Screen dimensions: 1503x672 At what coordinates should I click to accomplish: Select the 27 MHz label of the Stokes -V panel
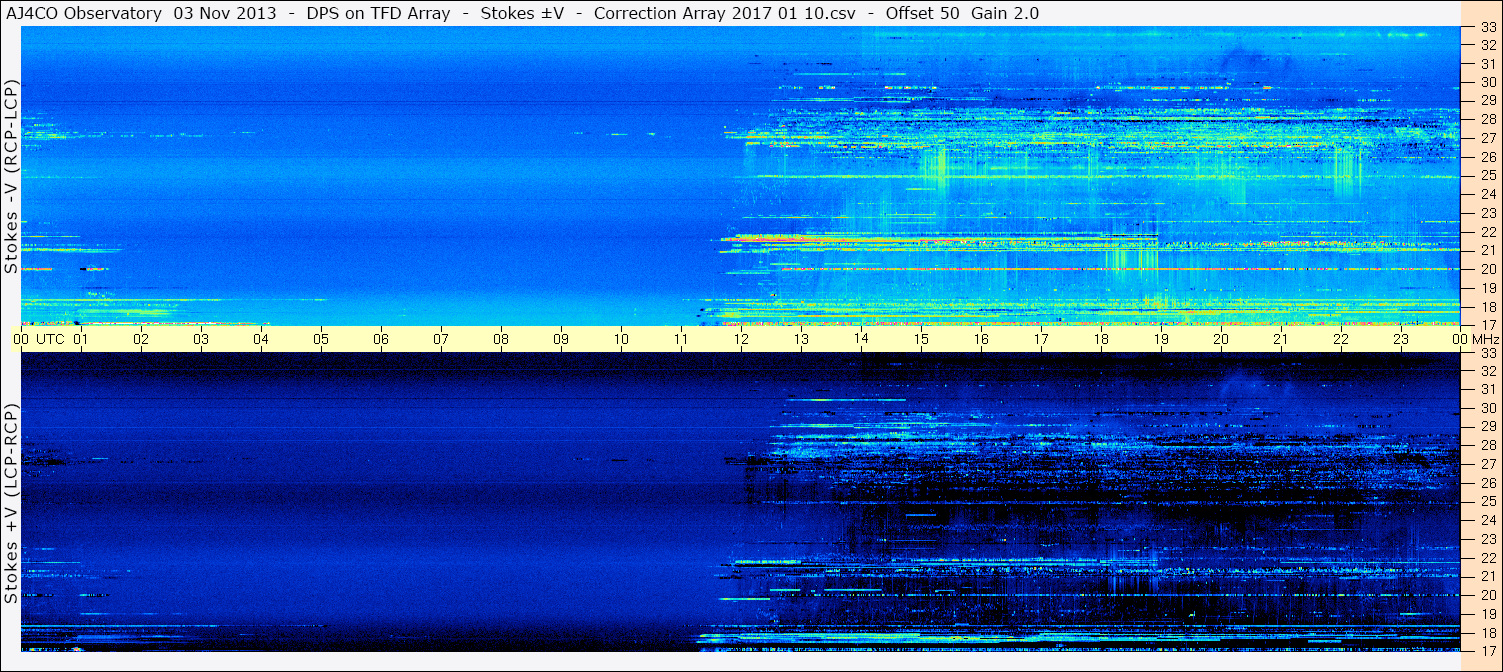pos(1488,138)
